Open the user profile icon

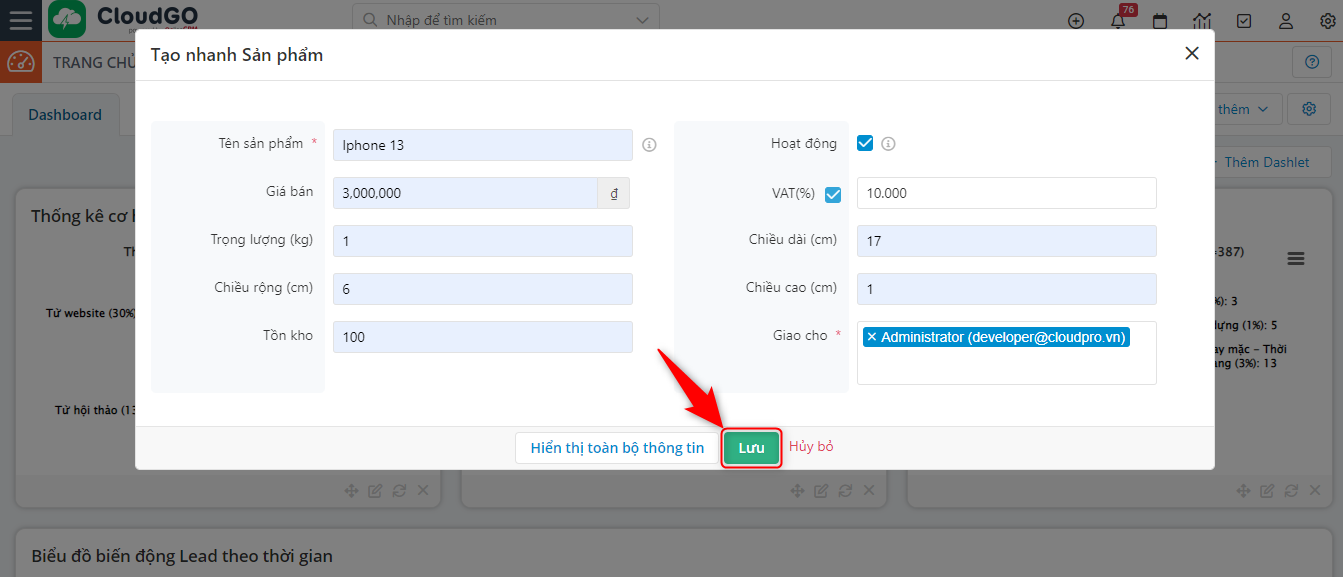coord(1286,21)
